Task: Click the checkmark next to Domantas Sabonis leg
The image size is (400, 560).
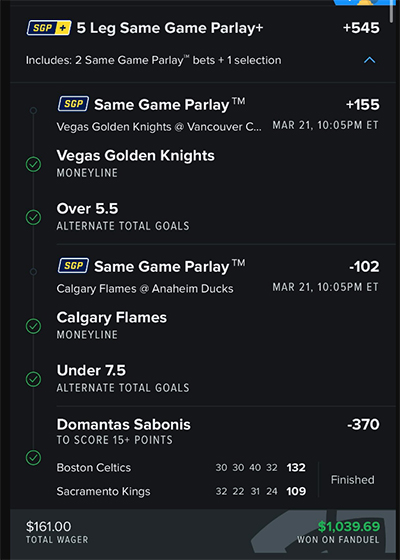Action: (33, 458)
